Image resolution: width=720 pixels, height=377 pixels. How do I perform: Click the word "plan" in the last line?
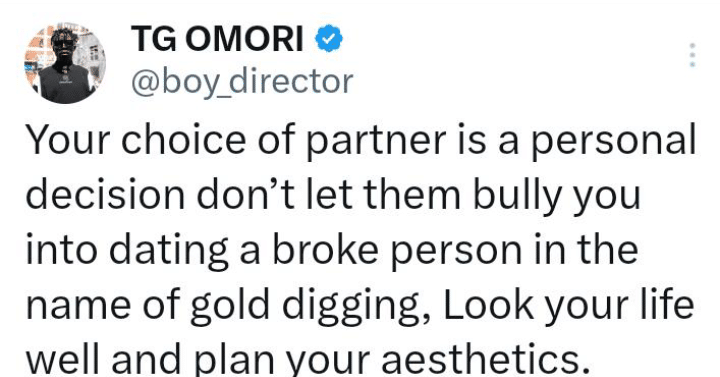(234, 360)
